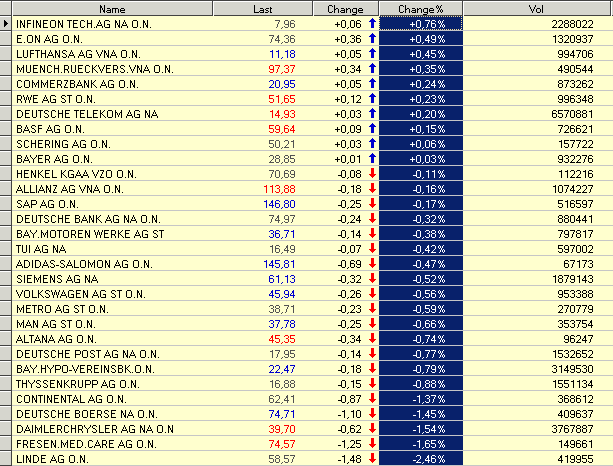The height and width of the screenshot is (466, 613).
Task: Click the current-row marker beside INFINEON TECH.AG
Action: 5,24
